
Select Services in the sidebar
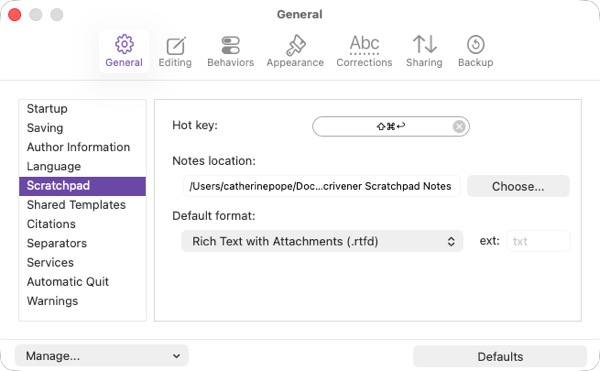(82, 262)
